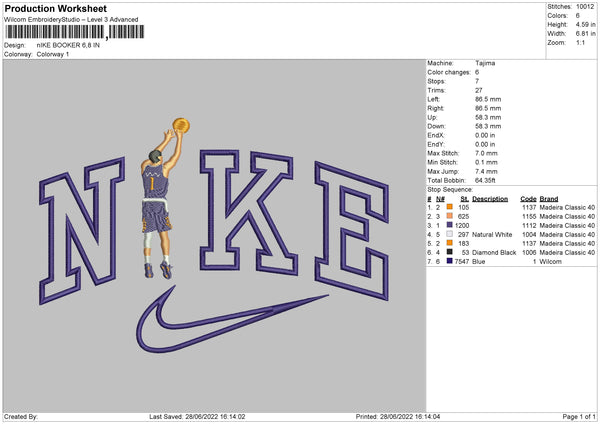Click the Natural White thread swatch
The width and height of the screenshot is (600, 424).
click(x=450, y=234)
